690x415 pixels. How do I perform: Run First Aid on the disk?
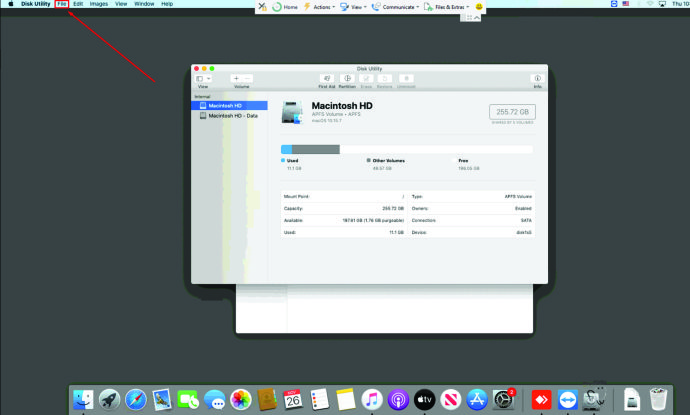[327, 79]
